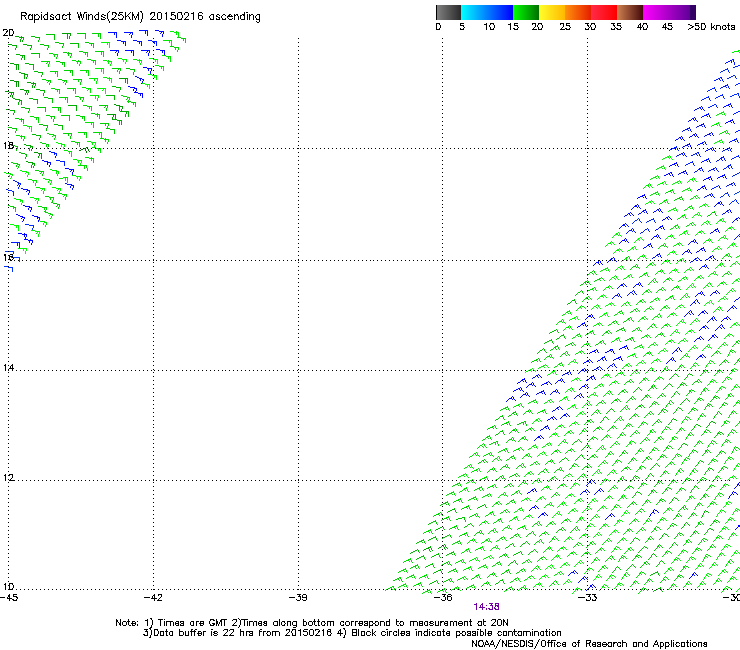Viewport: 740px width, 650px height.
Task: Click the '40' tick label on legend
Action: click(x=642, y=27)
